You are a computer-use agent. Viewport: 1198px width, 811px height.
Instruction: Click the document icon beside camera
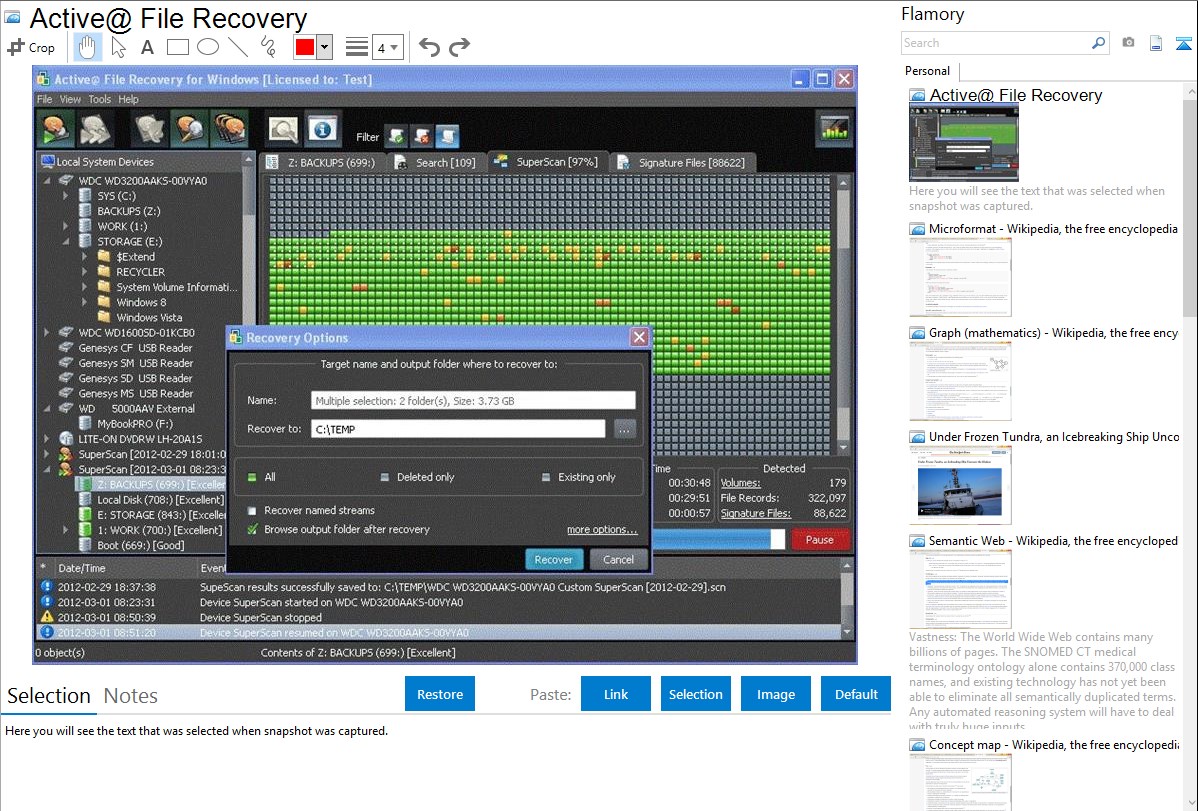pyautogui.click(x=1156, y=43)
